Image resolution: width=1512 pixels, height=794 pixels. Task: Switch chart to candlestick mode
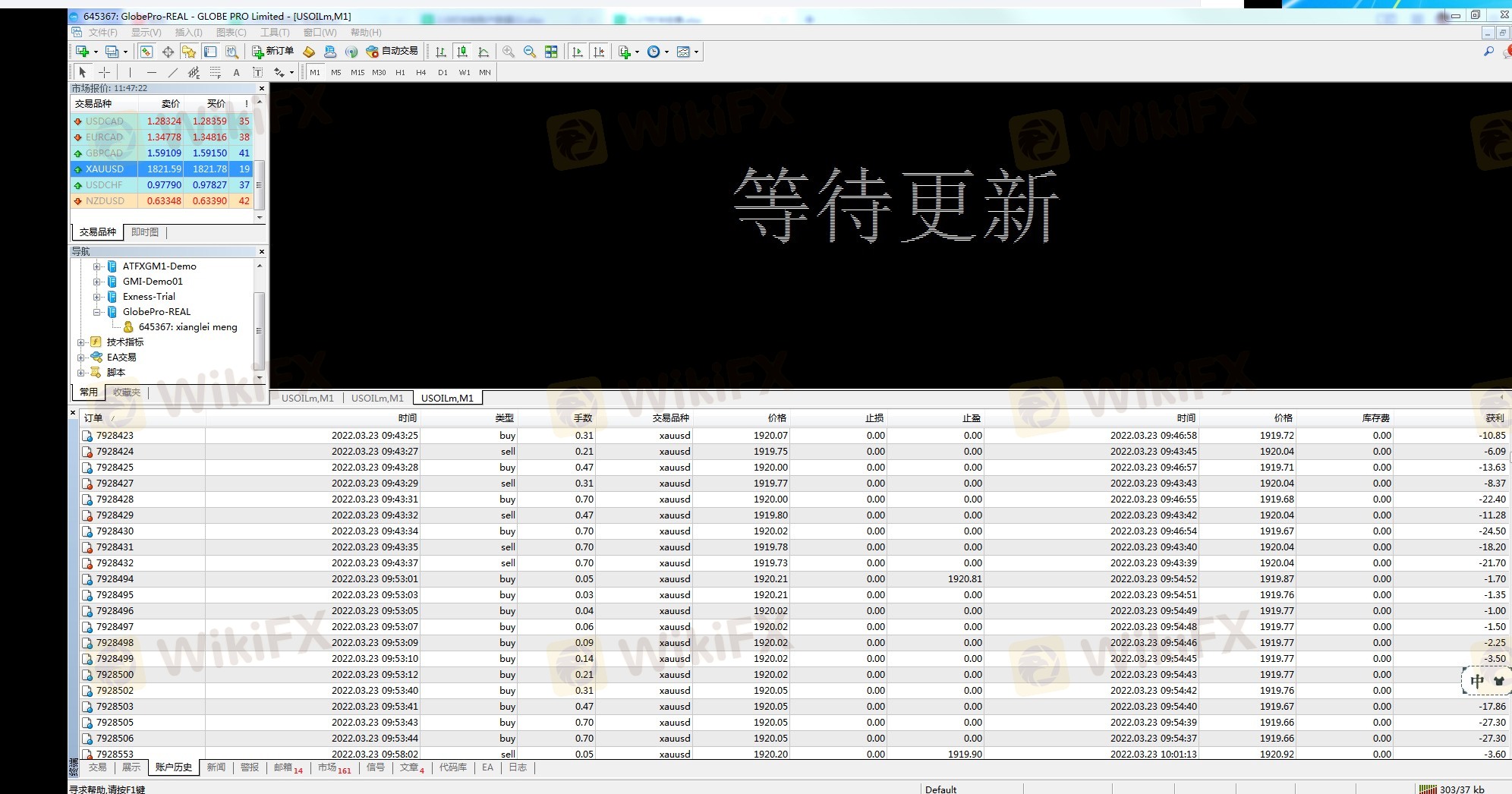462,52
